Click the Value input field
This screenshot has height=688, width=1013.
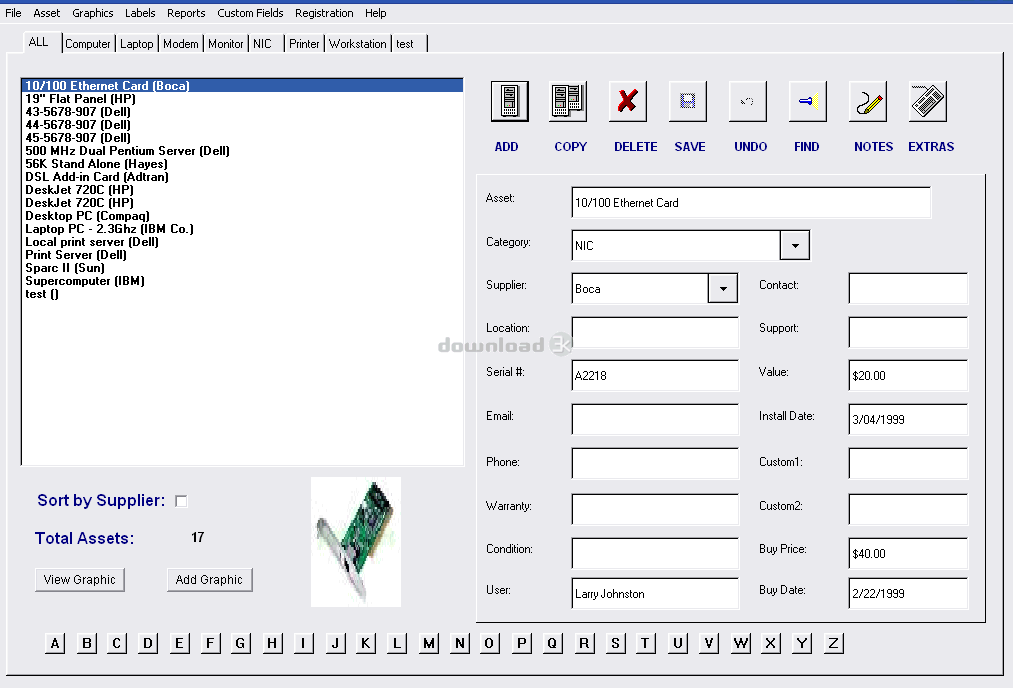908,375
